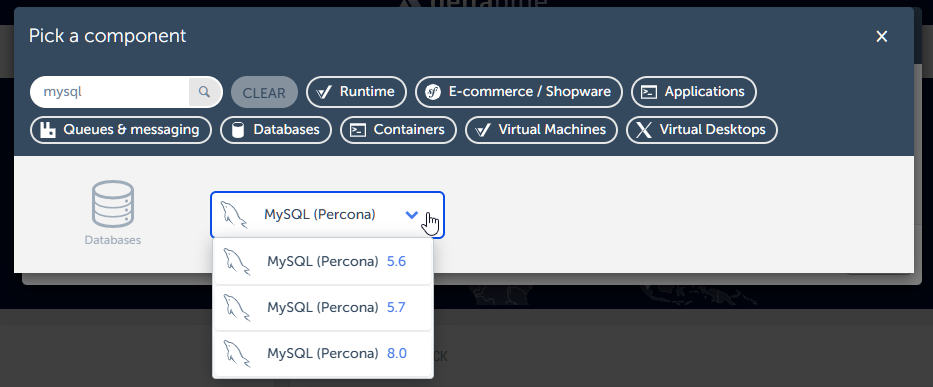Pick MySQL (Percona) 5.6 from list

(x=323, y=261)
